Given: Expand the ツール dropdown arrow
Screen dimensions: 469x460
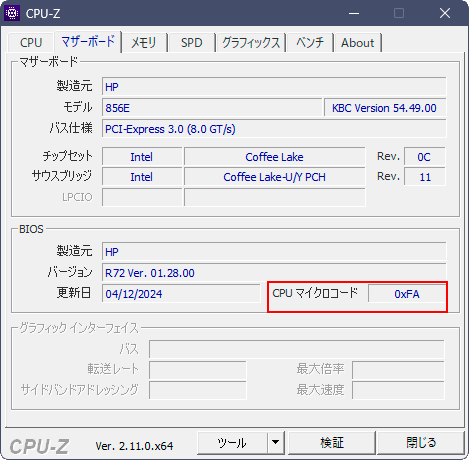Looking at the screenshot, I should click(276, 443).
